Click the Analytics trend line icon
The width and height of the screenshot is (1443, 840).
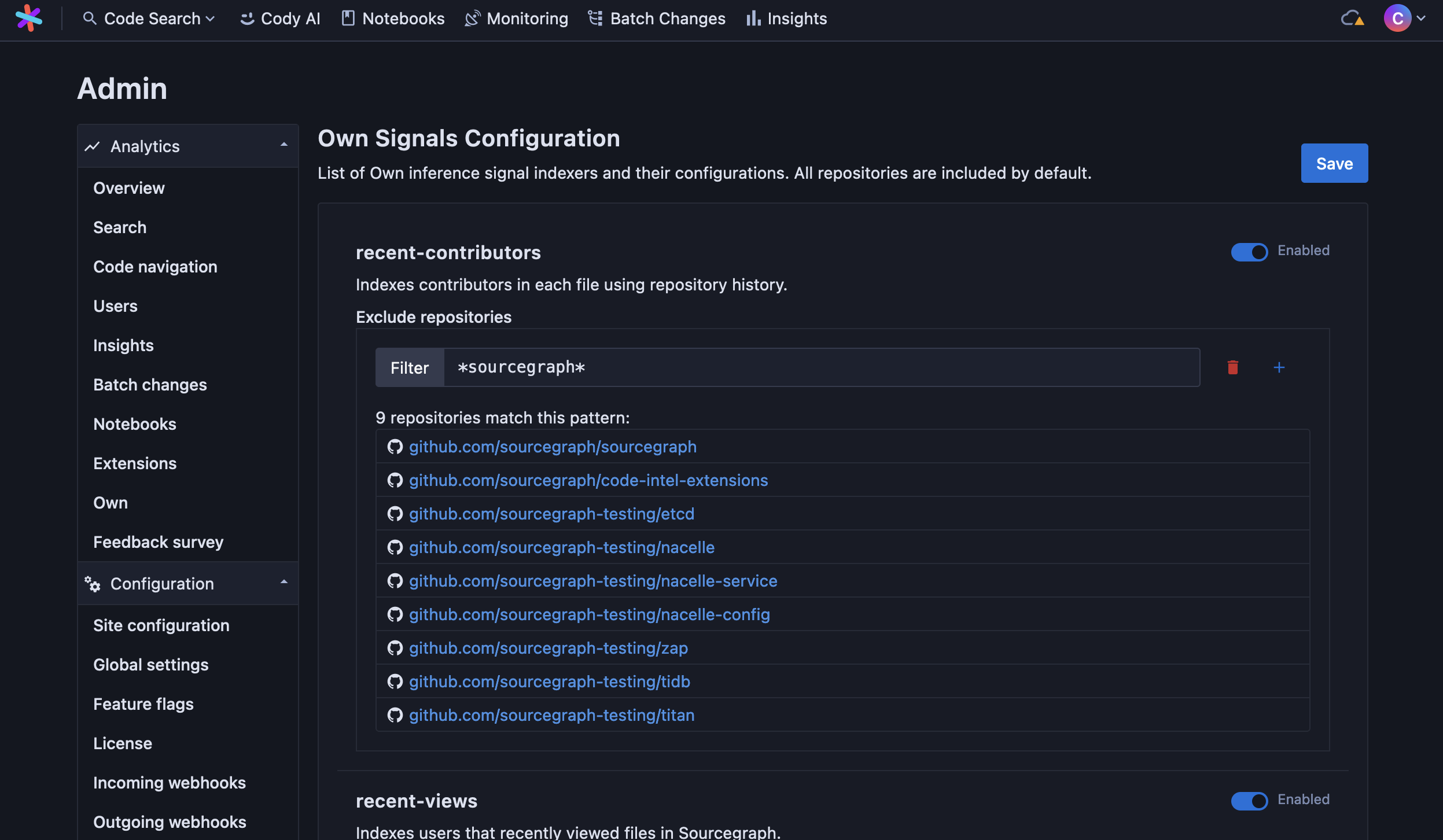tap(93, 146)
